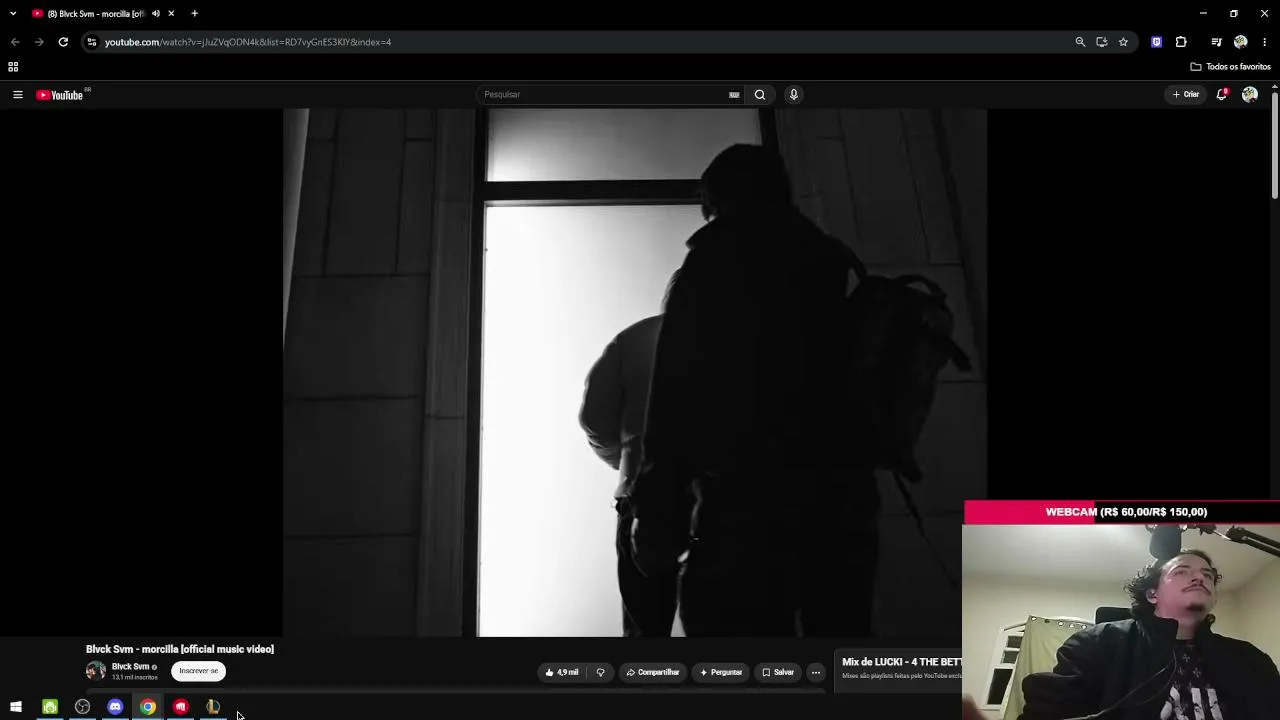Image resolution: width=1280 pixels, height=720 pixels.
Task: Open the red app icon in taskbar
Action: pos(180,707)
